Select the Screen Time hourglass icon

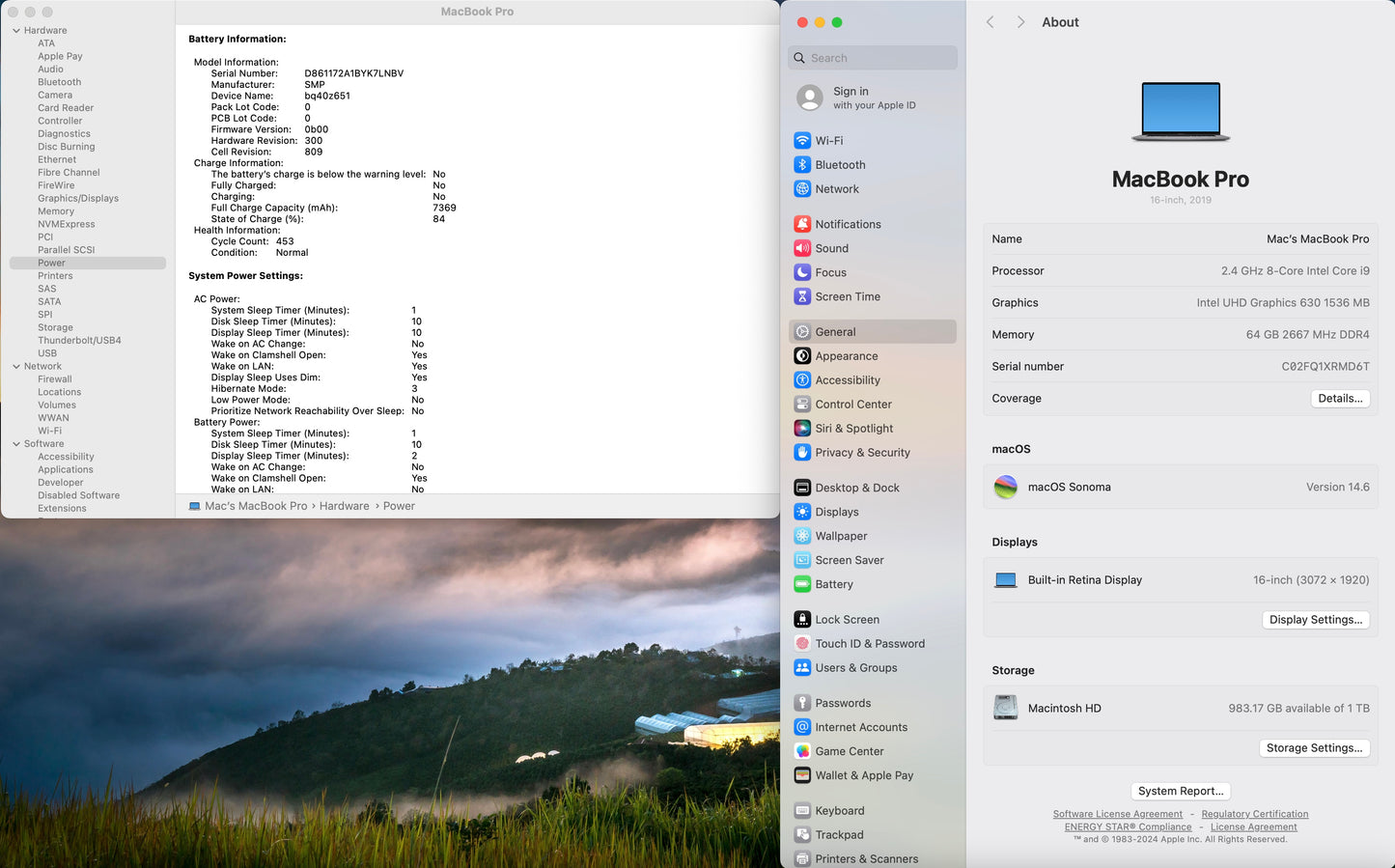coord(802,296)
